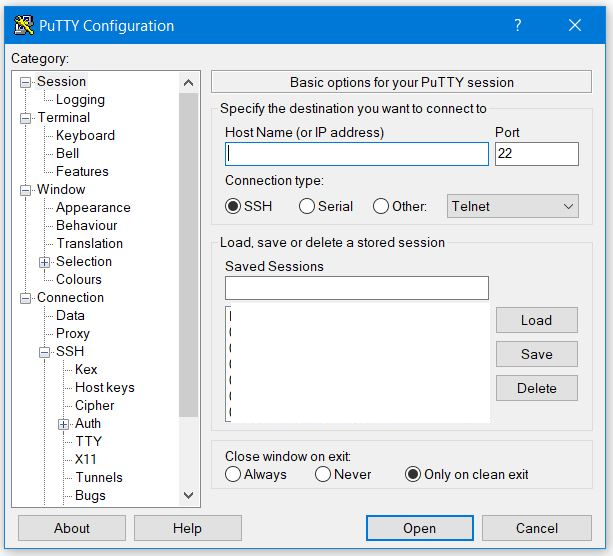
Task: Open the Translation category
Action: (90, 243)
